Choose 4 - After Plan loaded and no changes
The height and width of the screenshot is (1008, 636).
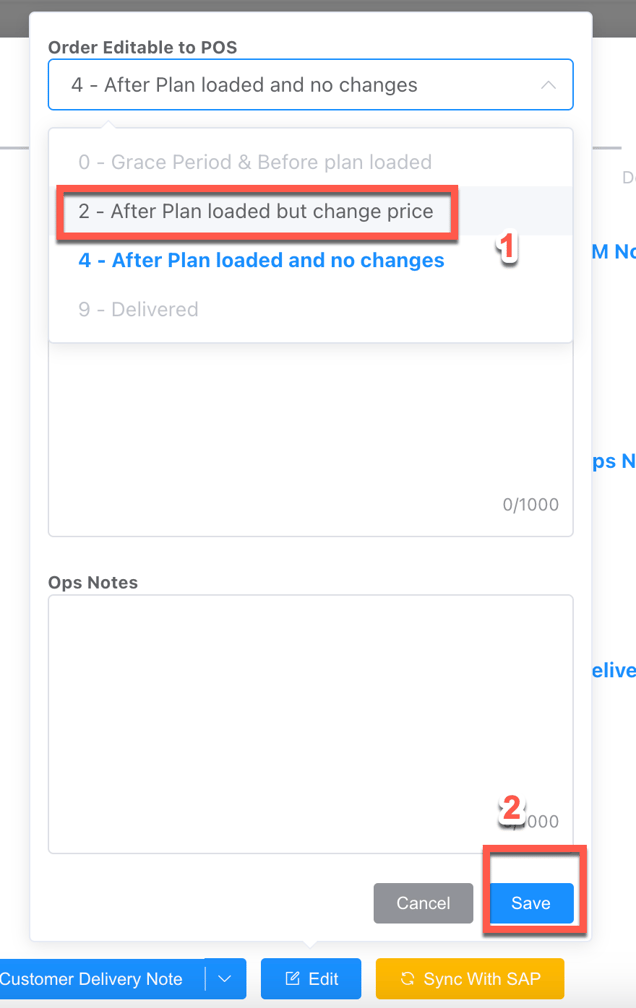261,260
